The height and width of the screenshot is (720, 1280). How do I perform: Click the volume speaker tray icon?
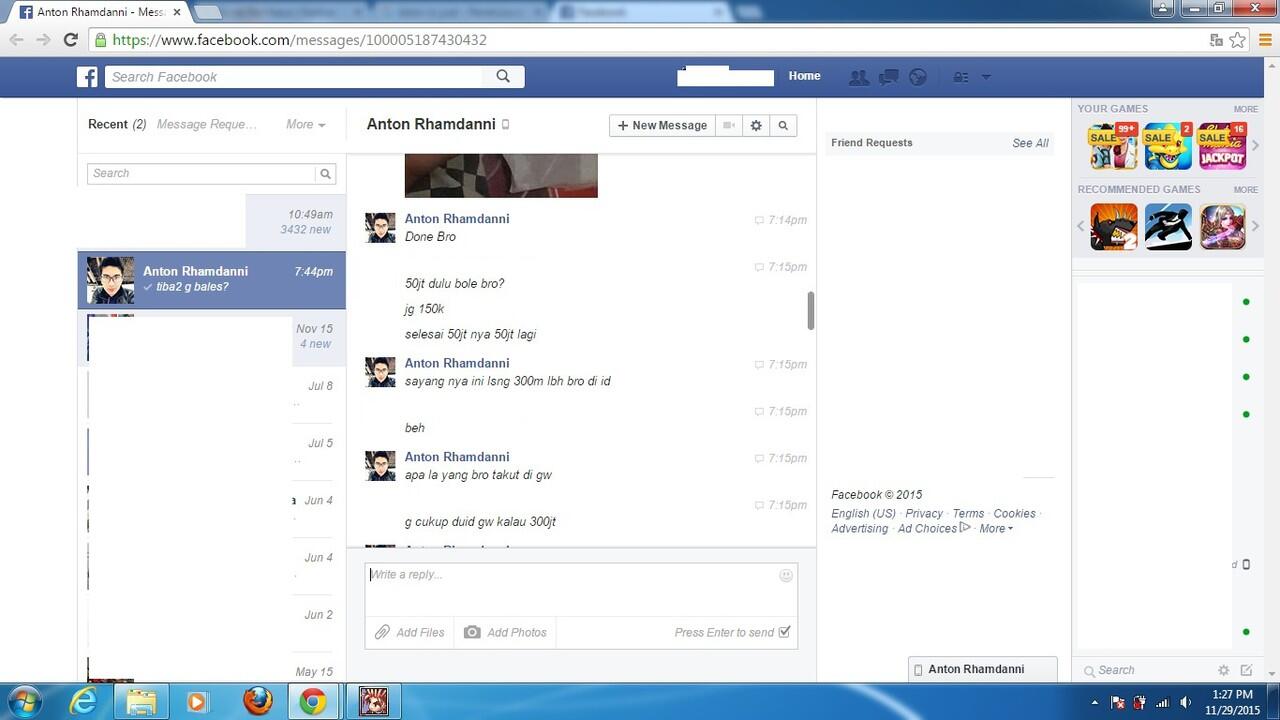[x=1186, y=702]
